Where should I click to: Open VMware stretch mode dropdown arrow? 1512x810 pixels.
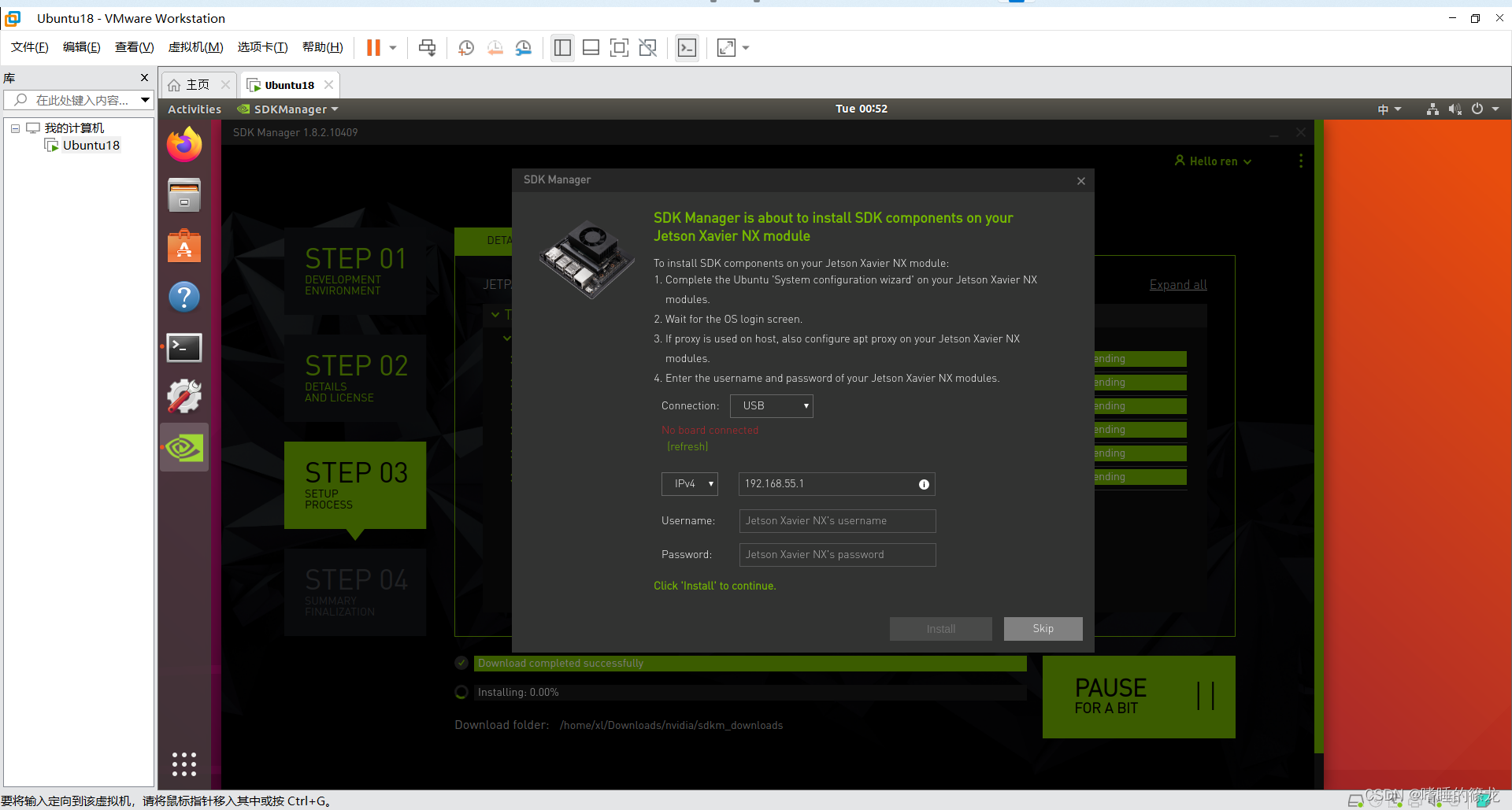[746, 48]
